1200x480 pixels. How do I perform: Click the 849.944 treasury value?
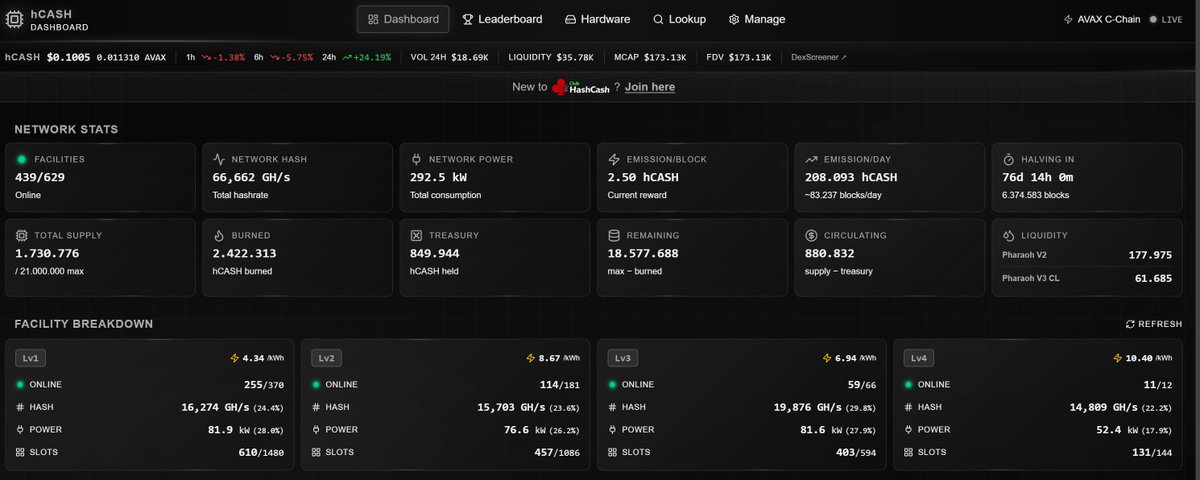pyautogui.click(x=434, y=253)
